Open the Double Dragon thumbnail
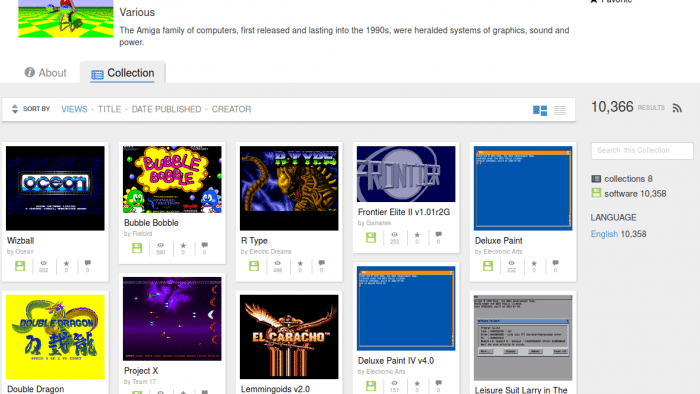 click(55, 337)
